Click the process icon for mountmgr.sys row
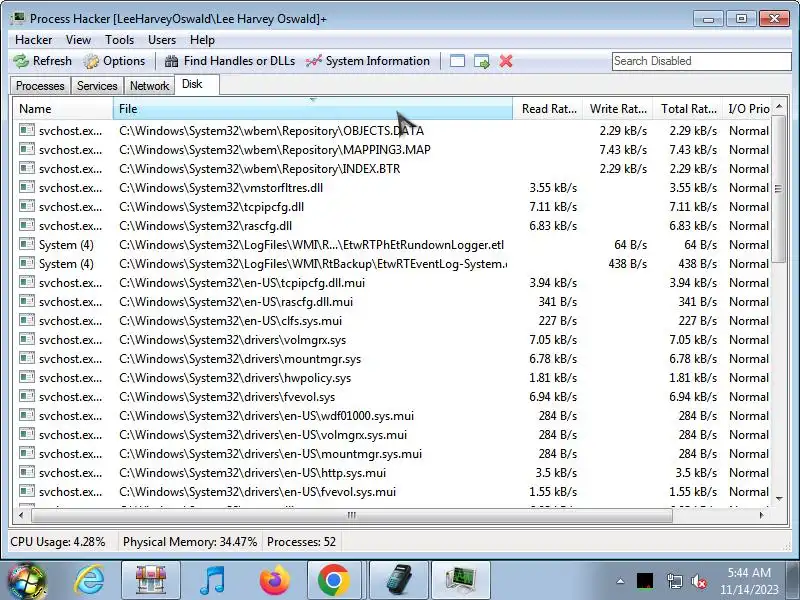Screen dimensions: 800x600 click(x=27, y=358)
